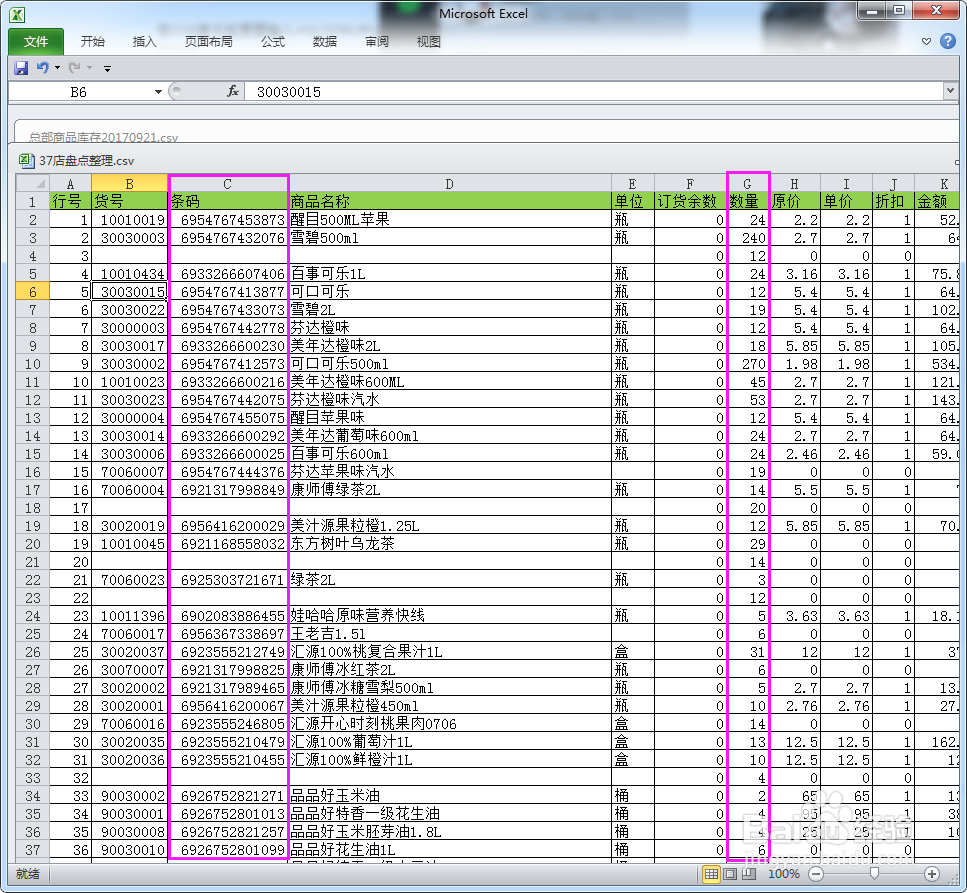Switch to the 审阅 ribbon tab

pyautogui.click(x=377, y=41)
